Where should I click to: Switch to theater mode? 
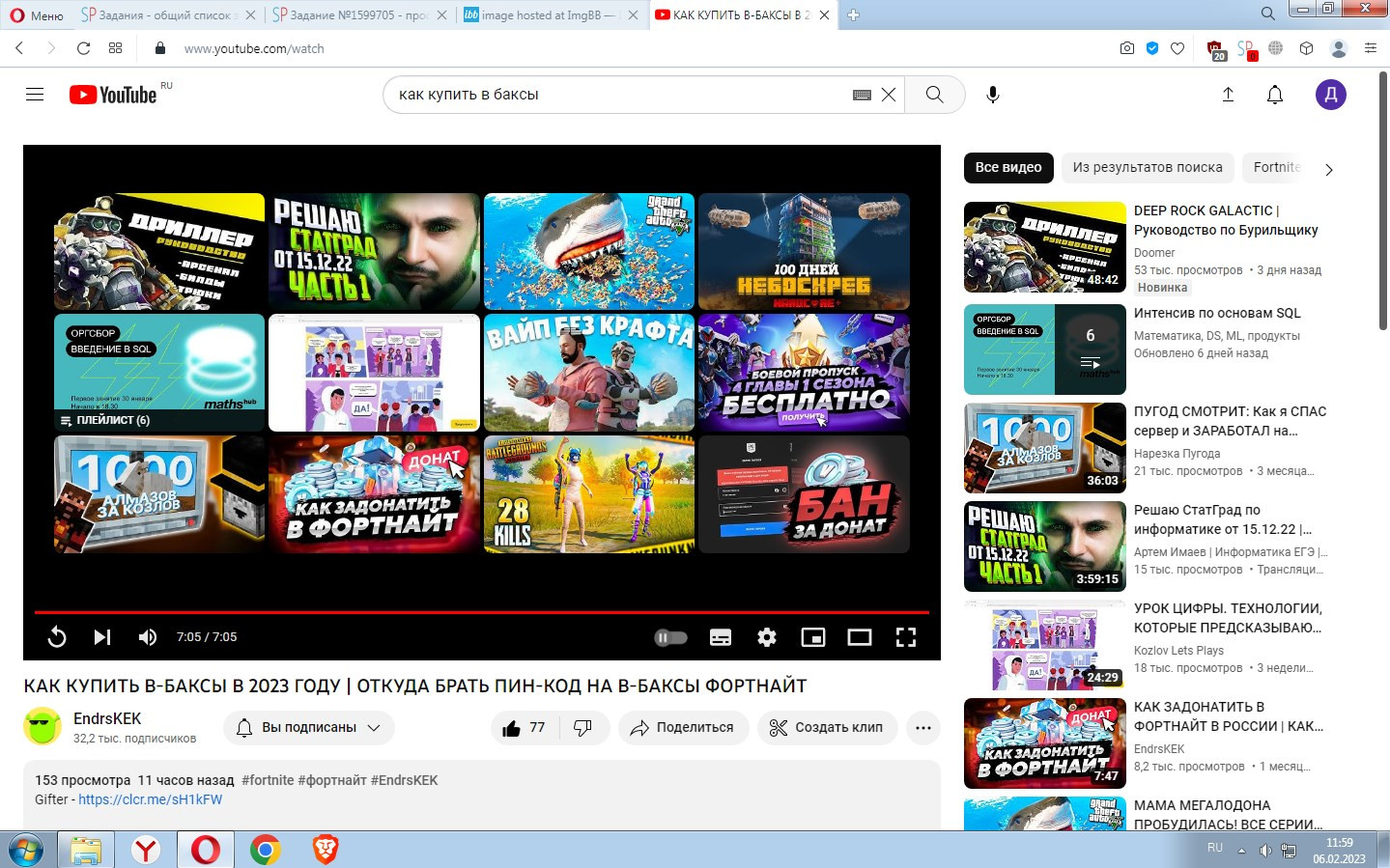pyautogui.click(x=860, y=637)
